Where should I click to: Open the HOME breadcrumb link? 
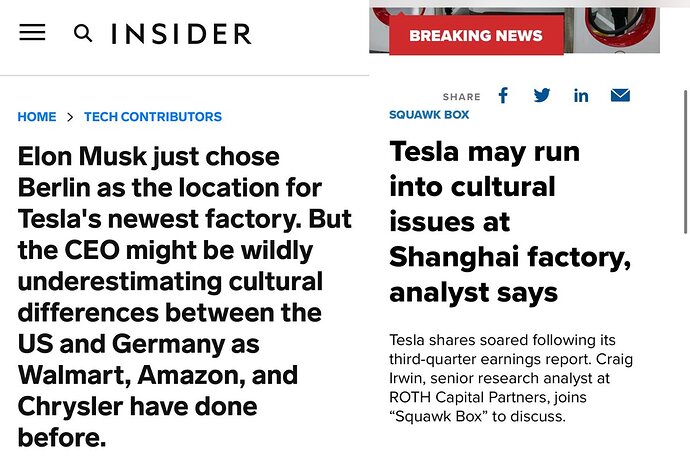(37, 117)
